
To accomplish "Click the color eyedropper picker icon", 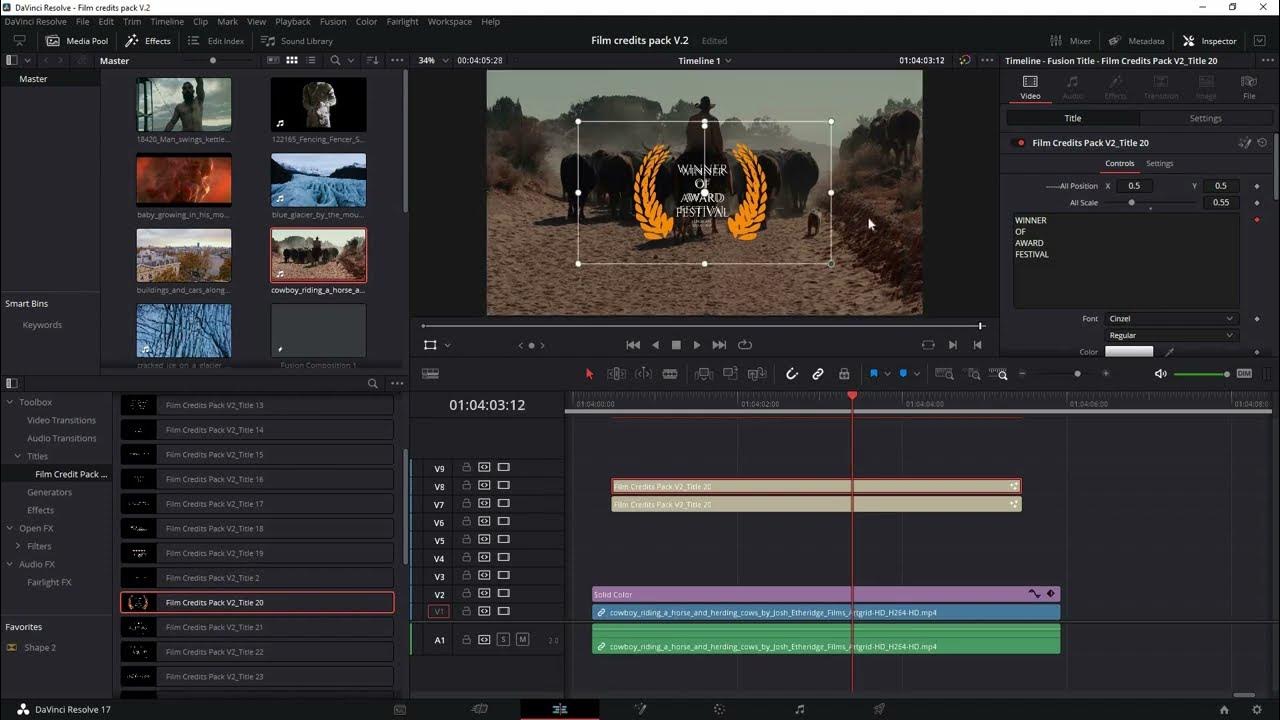I will tap(1170, 352).
